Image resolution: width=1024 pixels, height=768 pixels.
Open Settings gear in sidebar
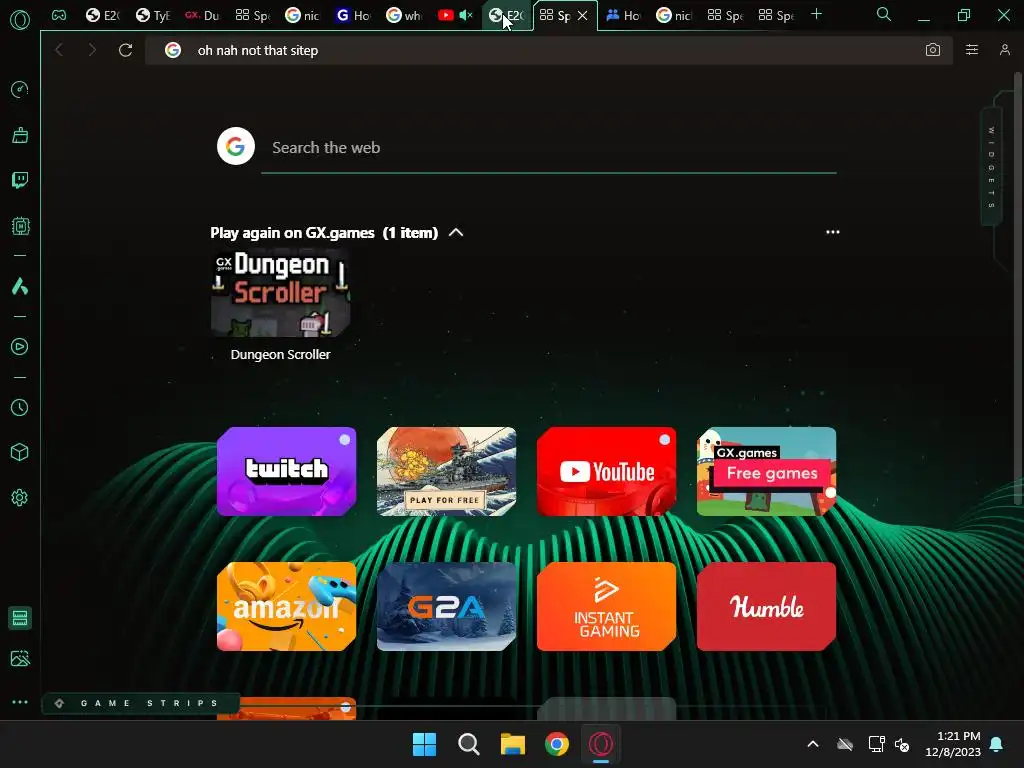coord(20,498)
